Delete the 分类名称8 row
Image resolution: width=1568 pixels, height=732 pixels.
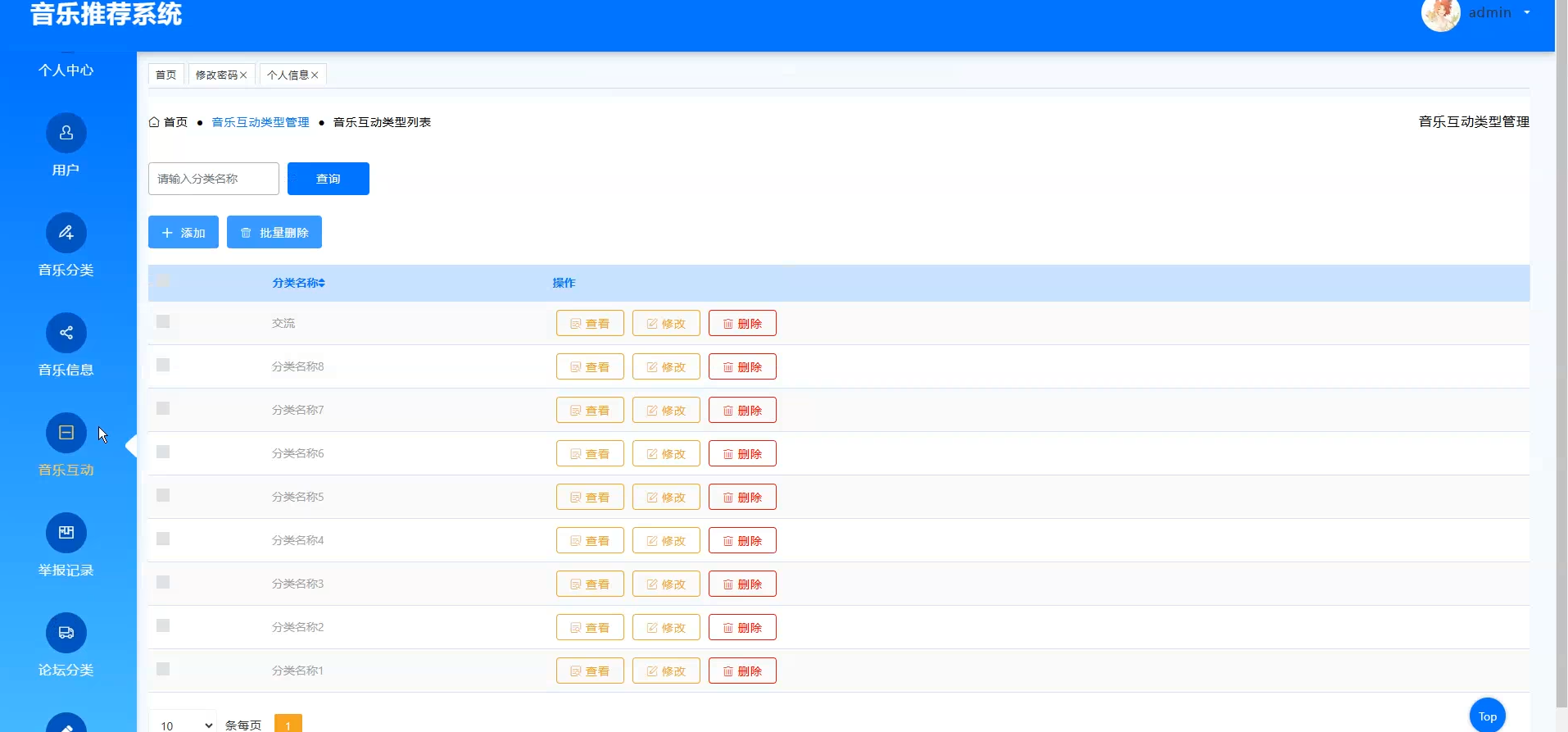742,366
